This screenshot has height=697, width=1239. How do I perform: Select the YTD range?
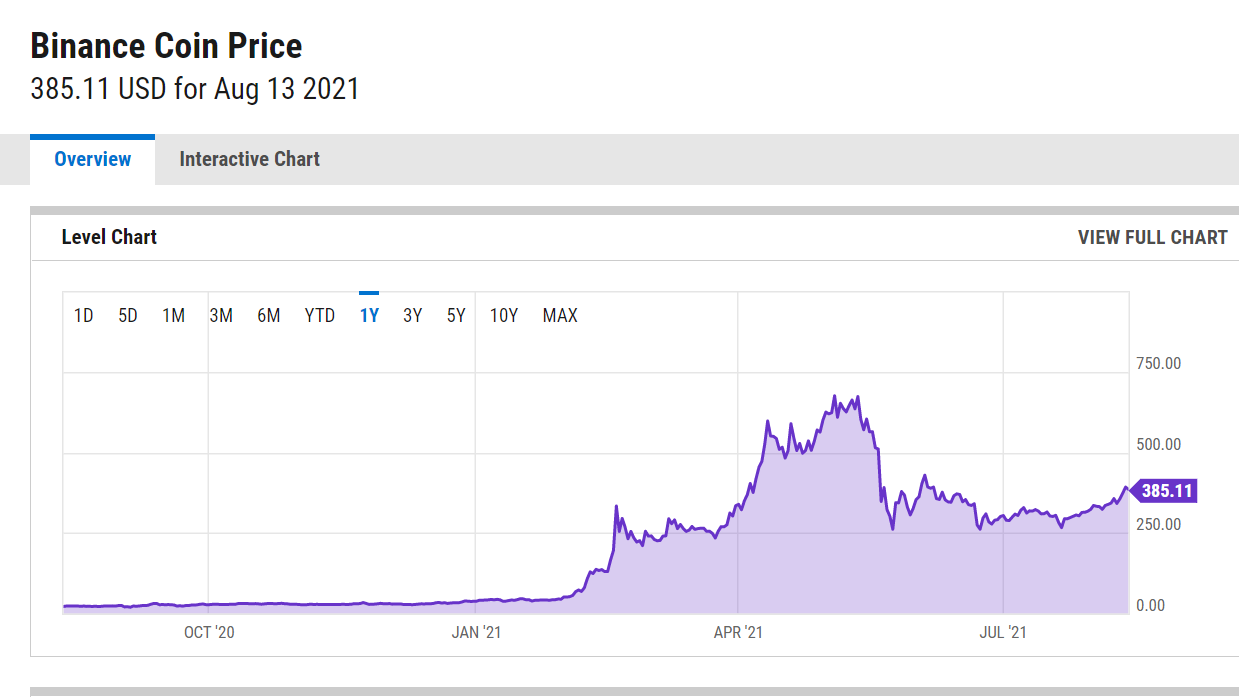coord(320,316)
